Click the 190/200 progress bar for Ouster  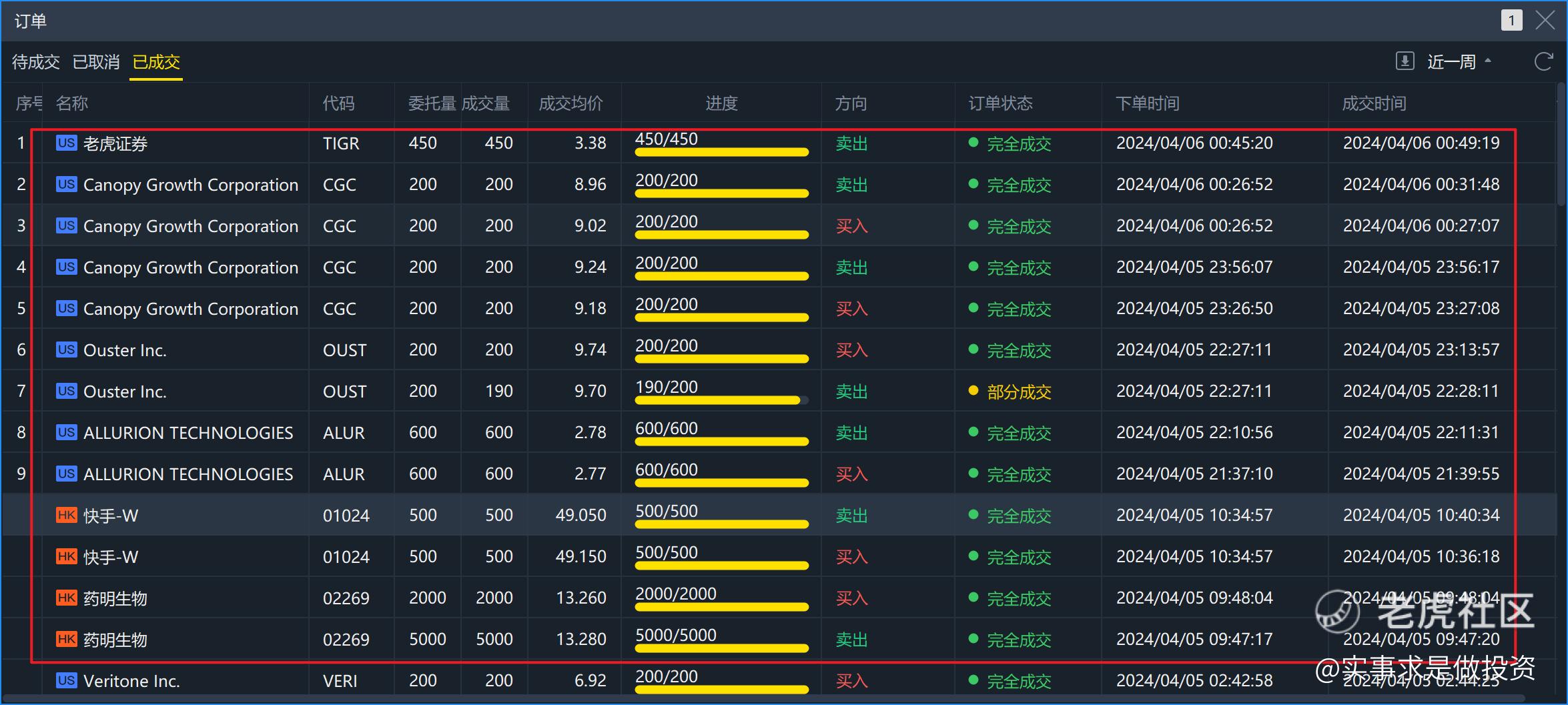[722, 400]
